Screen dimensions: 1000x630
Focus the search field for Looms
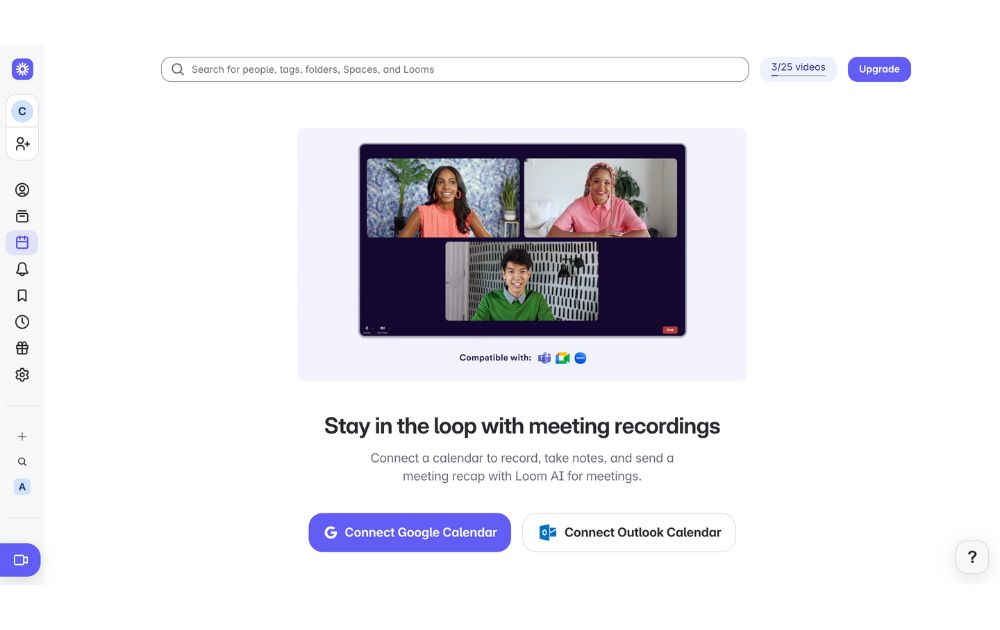[455, 70]
